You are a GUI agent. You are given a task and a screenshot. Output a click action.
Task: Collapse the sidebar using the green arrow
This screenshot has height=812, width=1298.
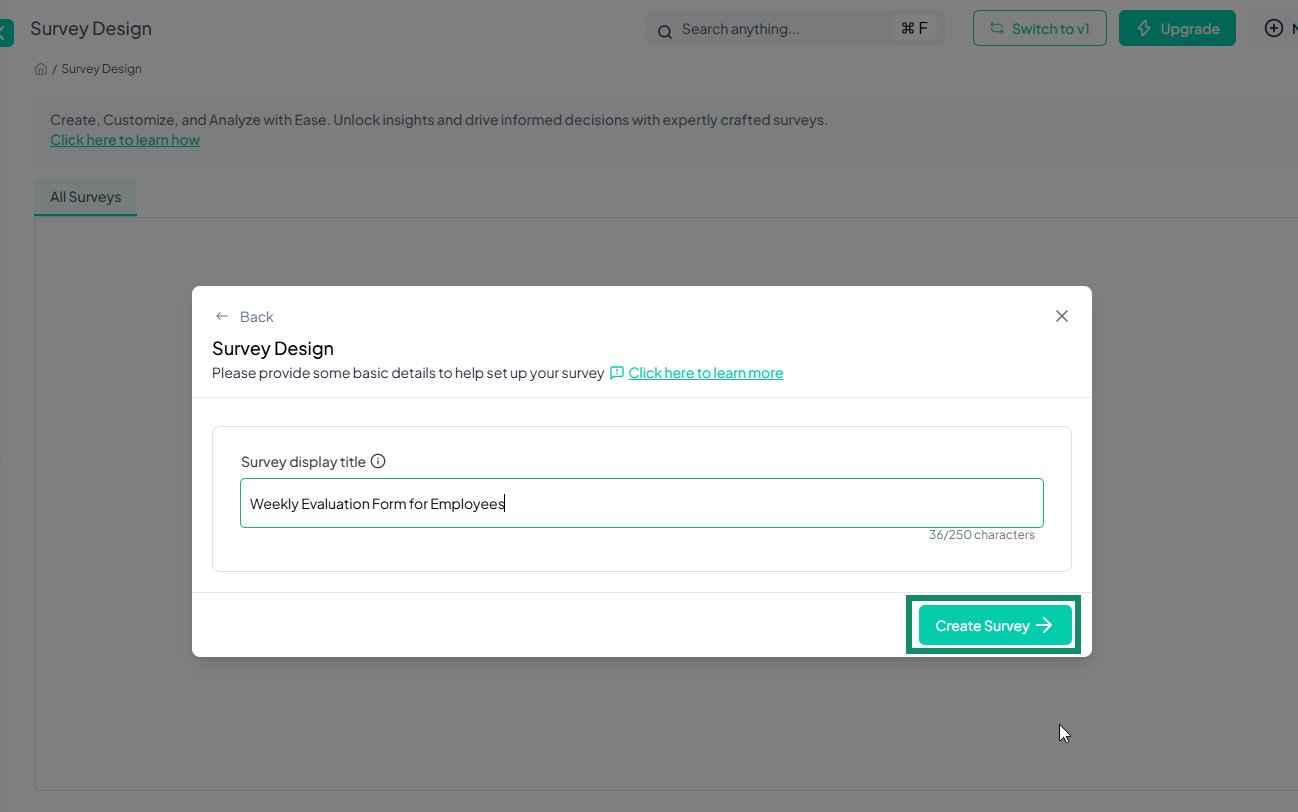click(6, 33)
